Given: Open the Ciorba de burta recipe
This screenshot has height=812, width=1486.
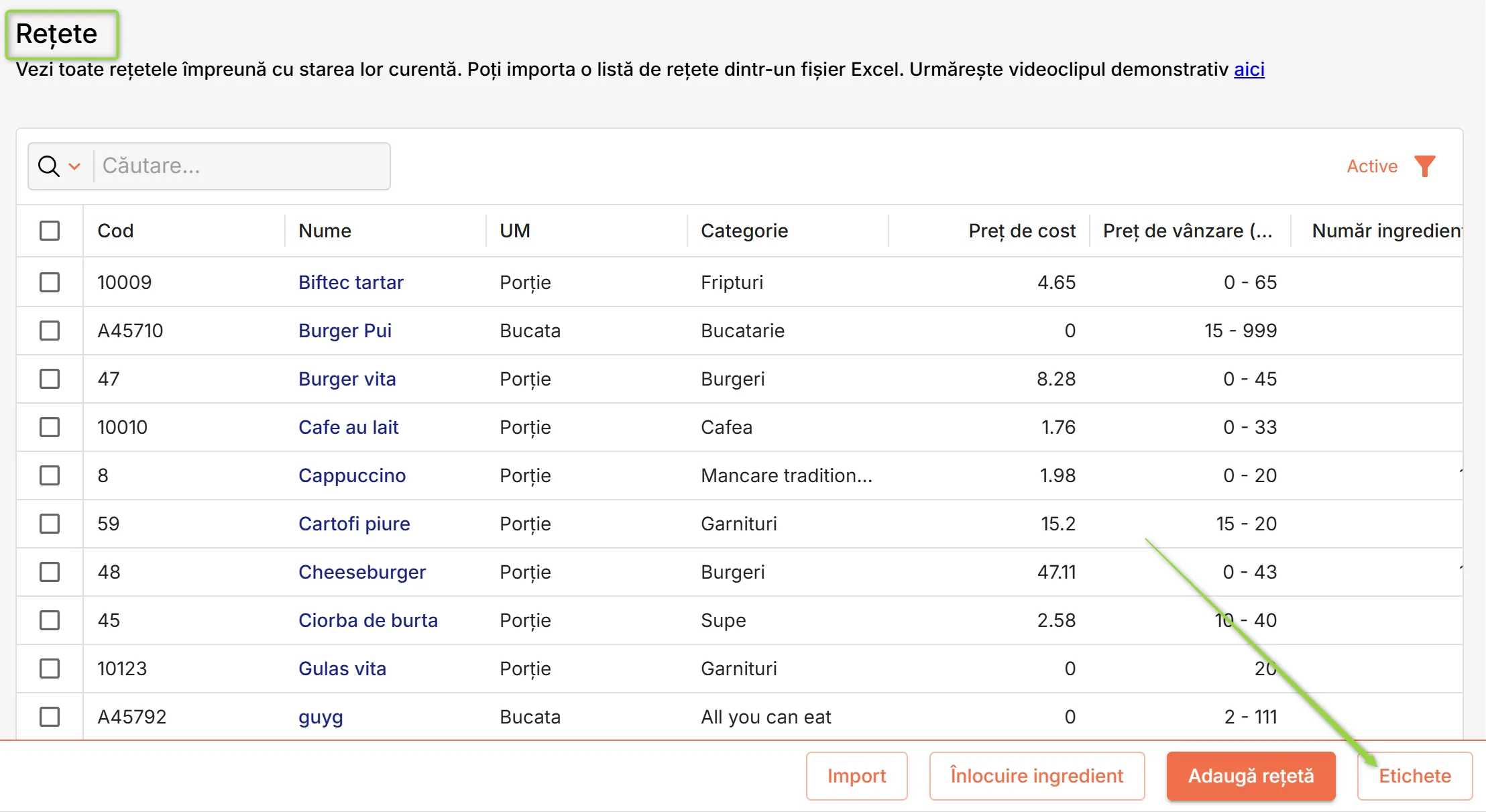Looking at the screenshot, I should pos(368,620).
